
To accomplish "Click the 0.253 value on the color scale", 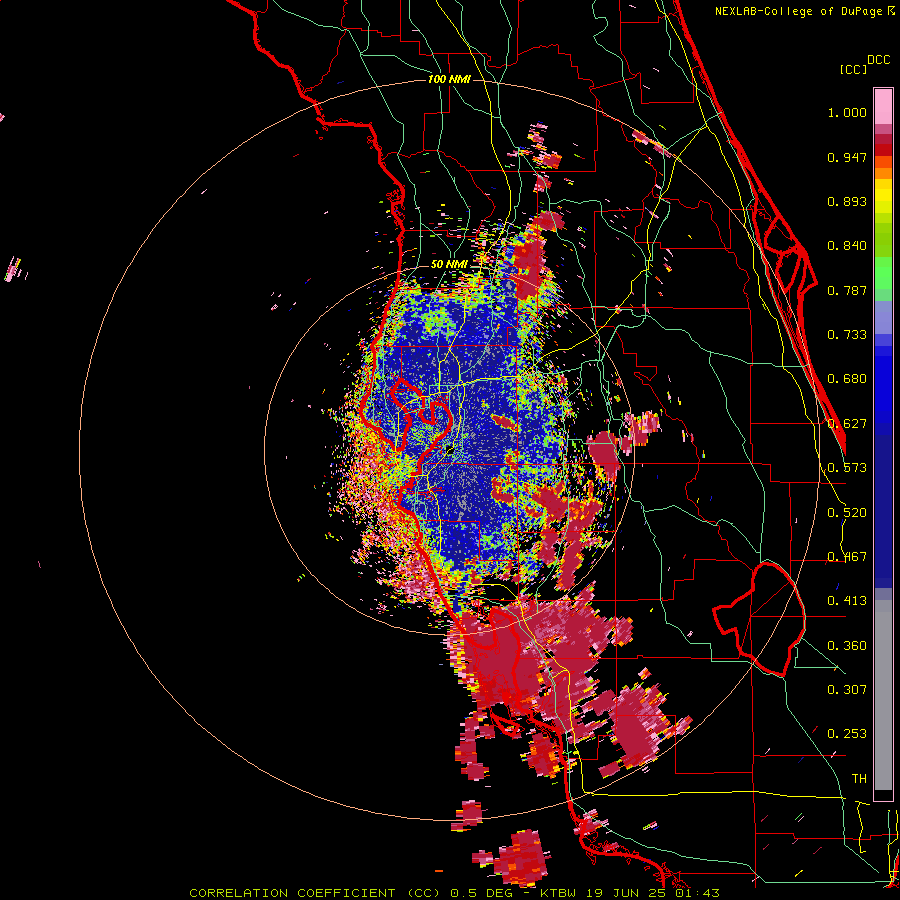I will (847, 734).
